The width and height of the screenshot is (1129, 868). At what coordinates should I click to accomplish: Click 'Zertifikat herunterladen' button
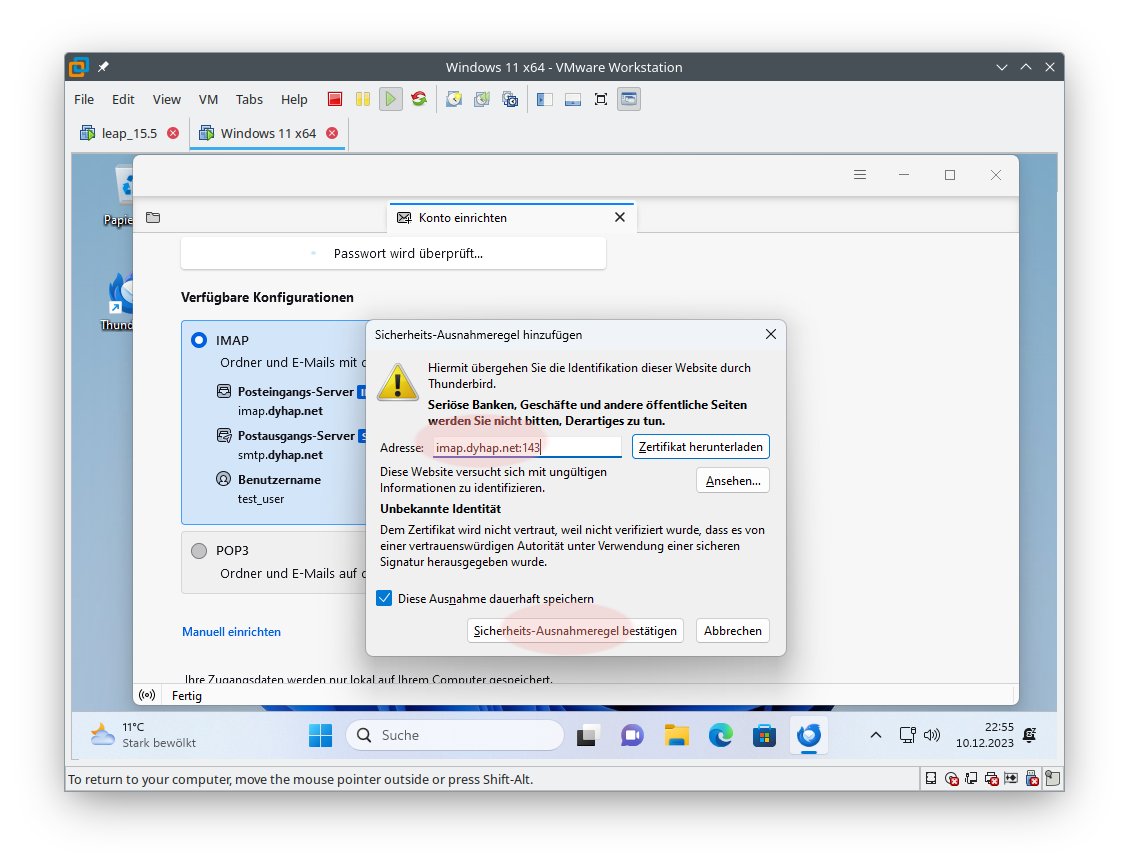tap(701, 446)
